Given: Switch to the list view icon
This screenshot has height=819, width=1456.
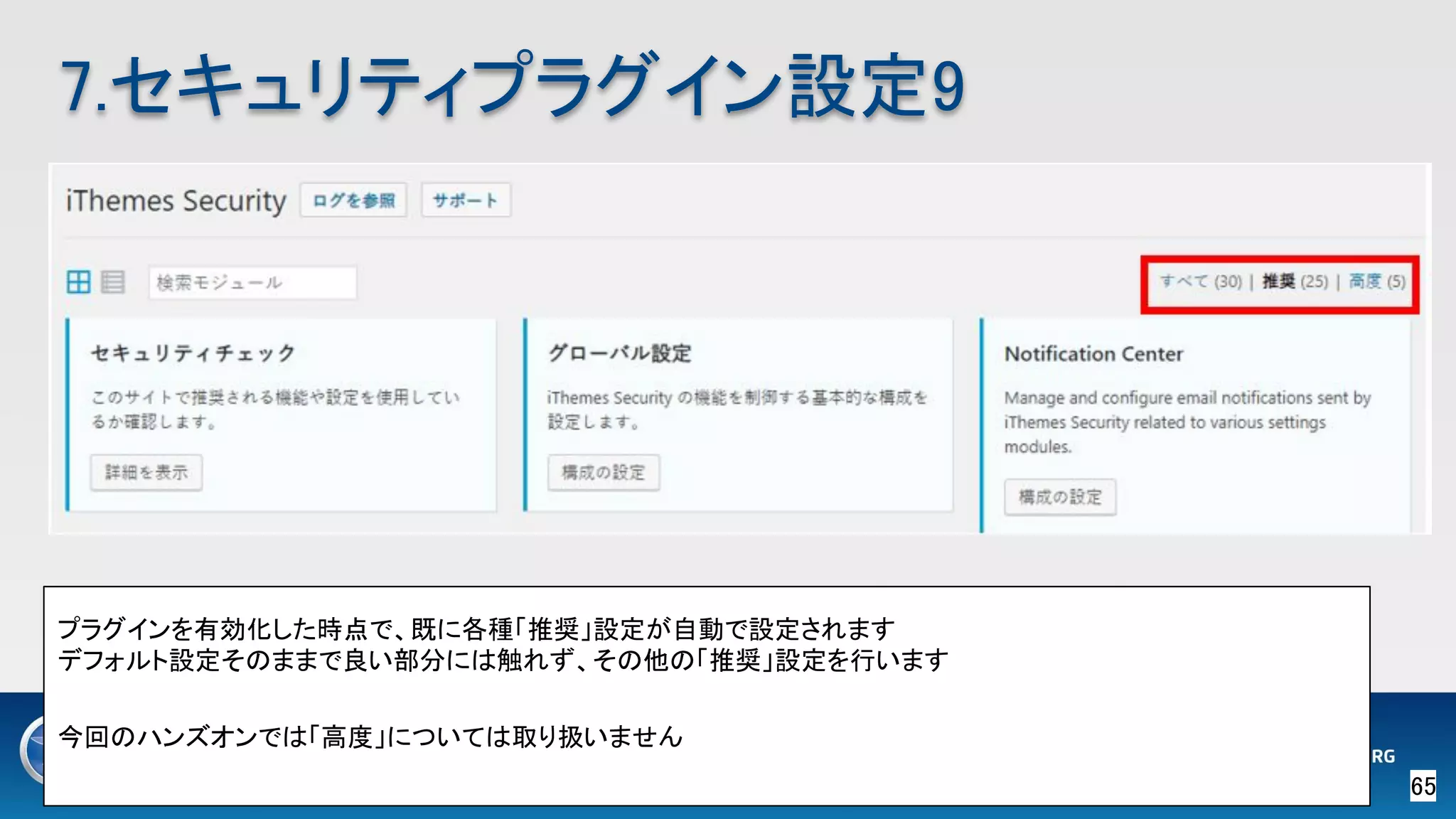Looking at the screenshot, I should tap(113, 282).
